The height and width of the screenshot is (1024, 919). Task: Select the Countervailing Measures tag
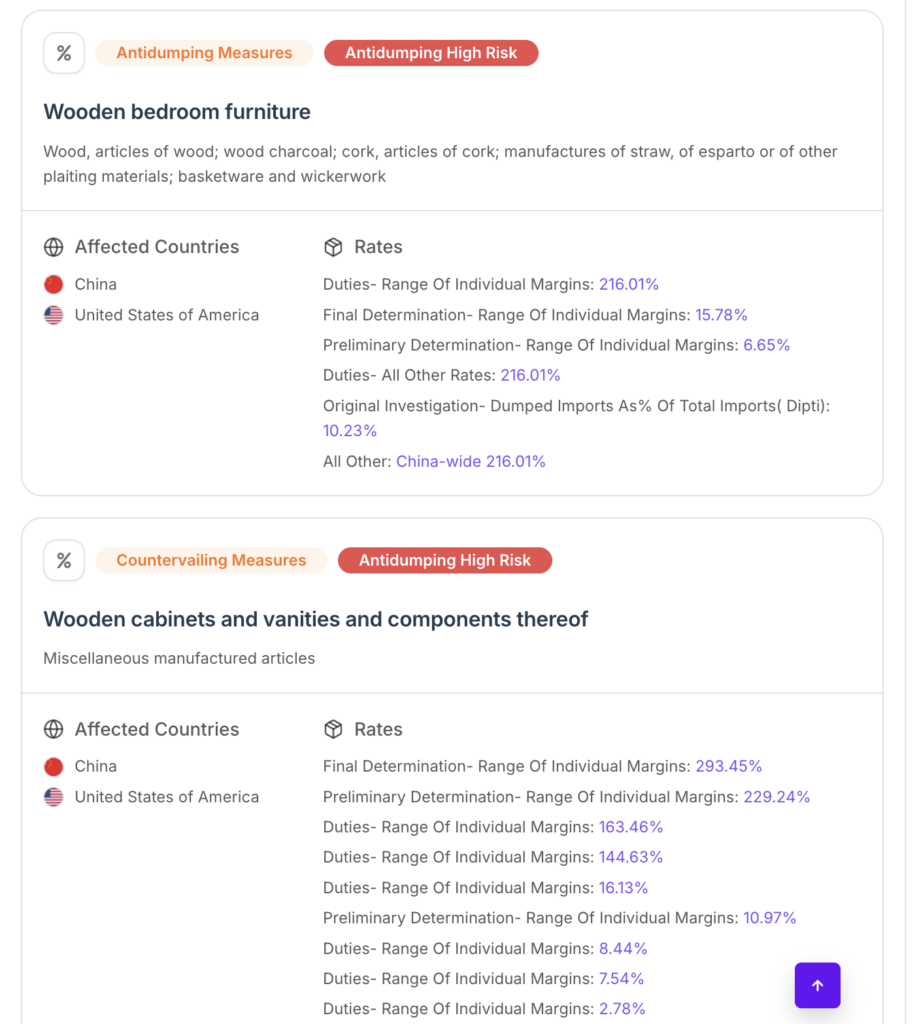coord(211,560)
